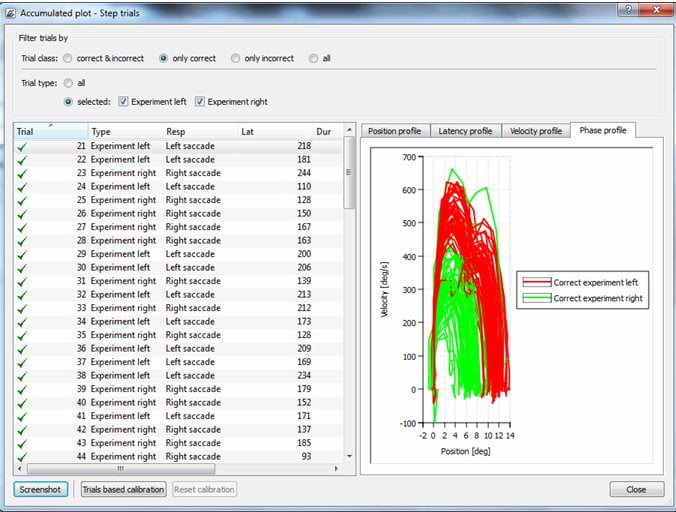Screen dimensions: 676x512
Task: Select 'only incorrect' trial class
Action: point(235,58)
